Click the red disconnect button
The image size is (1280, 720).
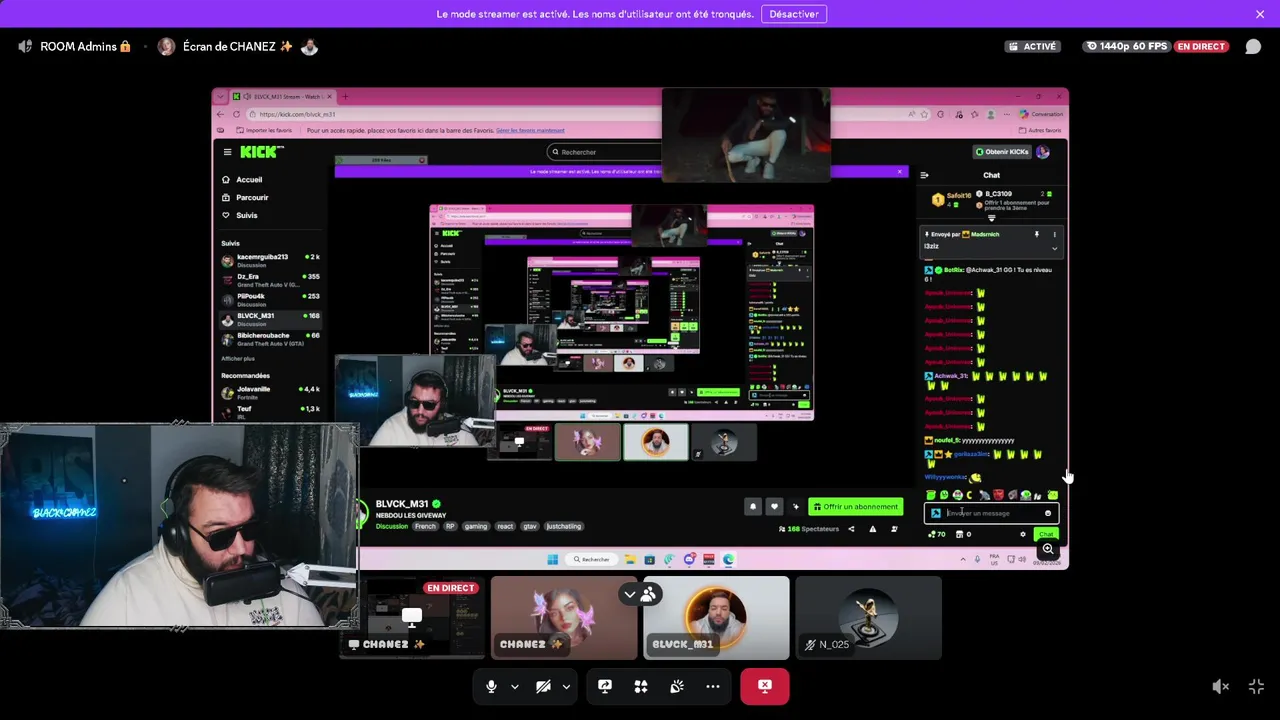pos(765,686)
